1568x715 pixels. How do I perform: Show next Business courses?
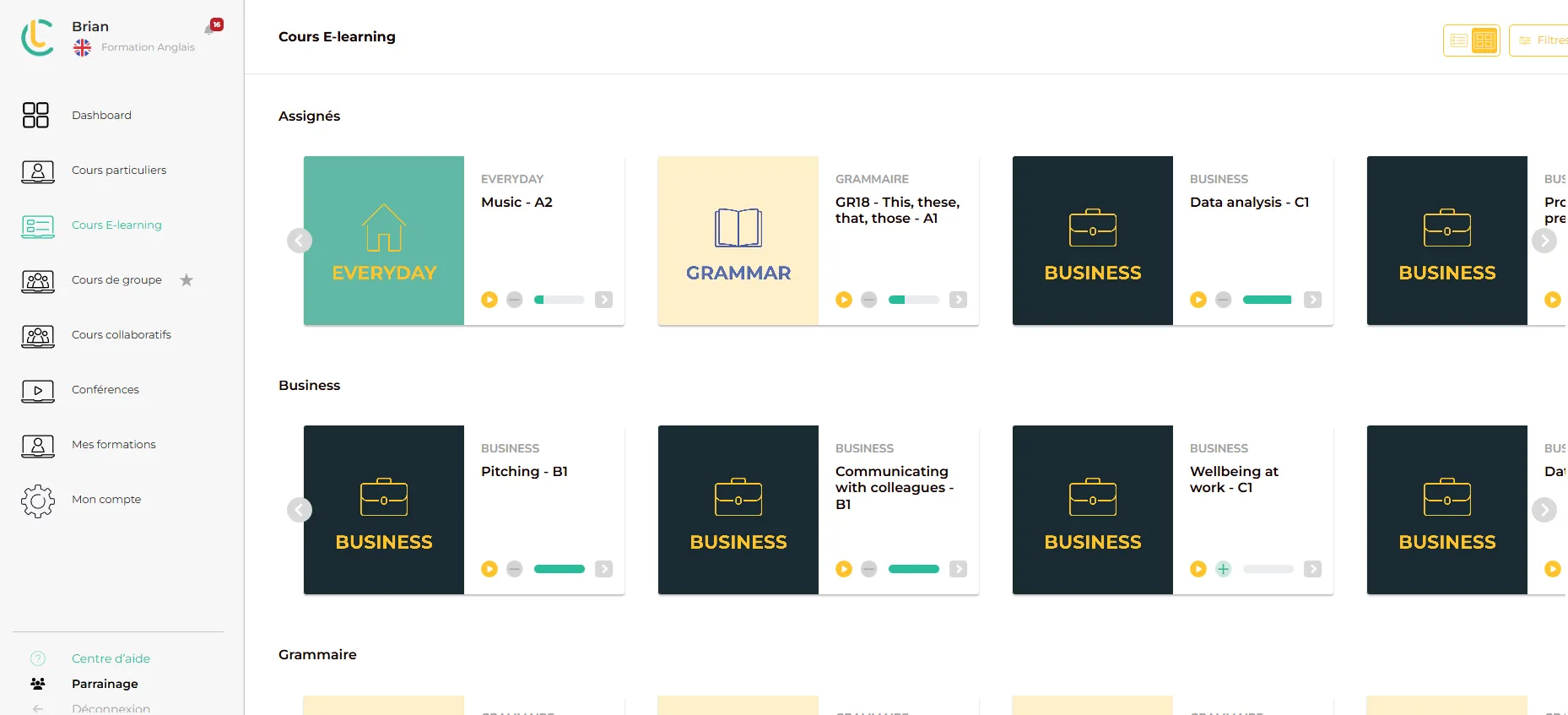click(x=1544, y=510)
